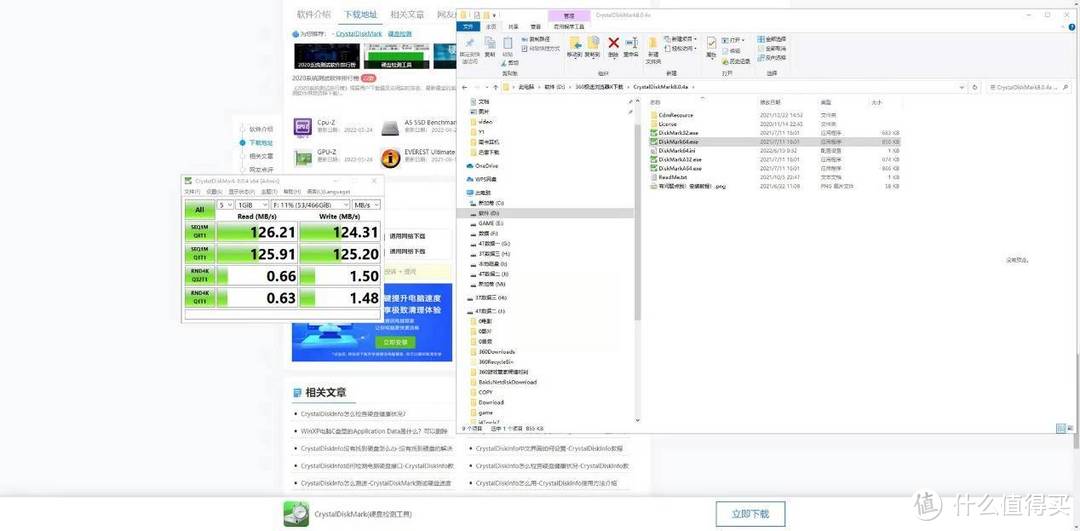Click the red Delete icon
1080x531 pixels.
613,43
